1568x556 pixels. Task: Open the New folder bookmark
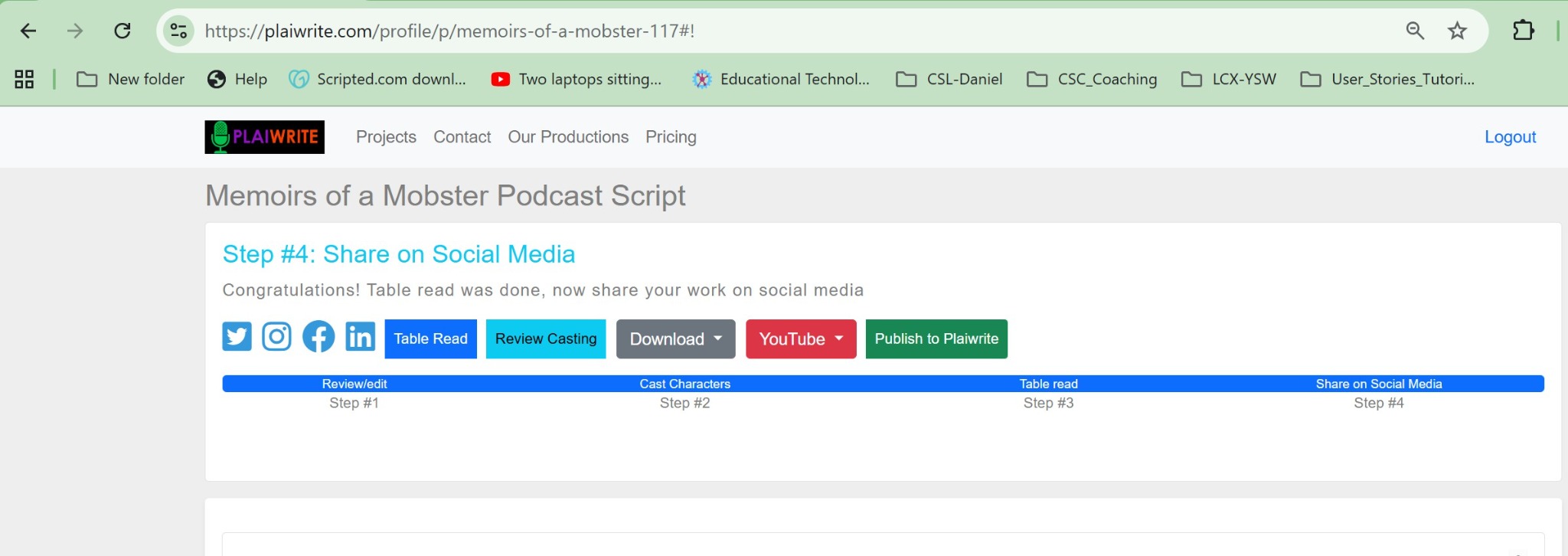point(131,79)
